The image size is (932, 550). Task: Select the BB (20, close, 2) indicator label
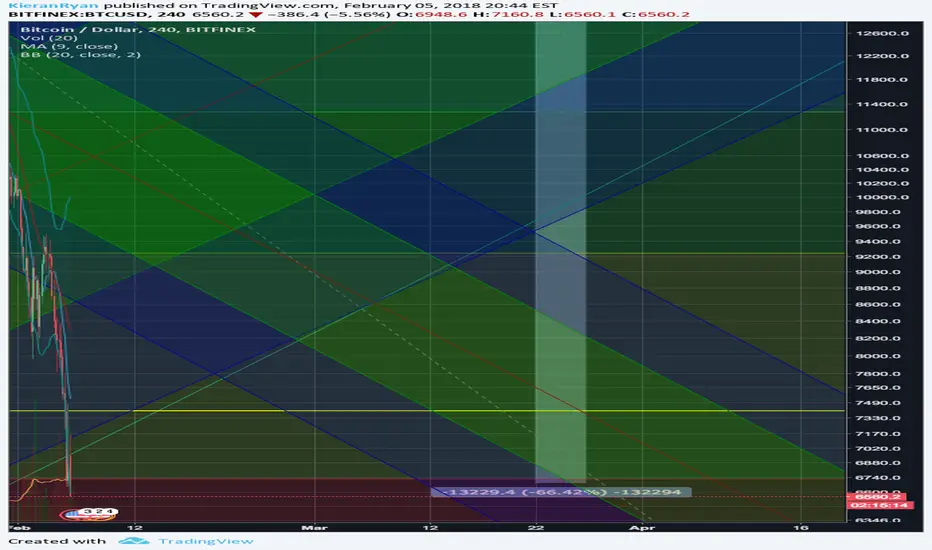[x=80, y=54]
